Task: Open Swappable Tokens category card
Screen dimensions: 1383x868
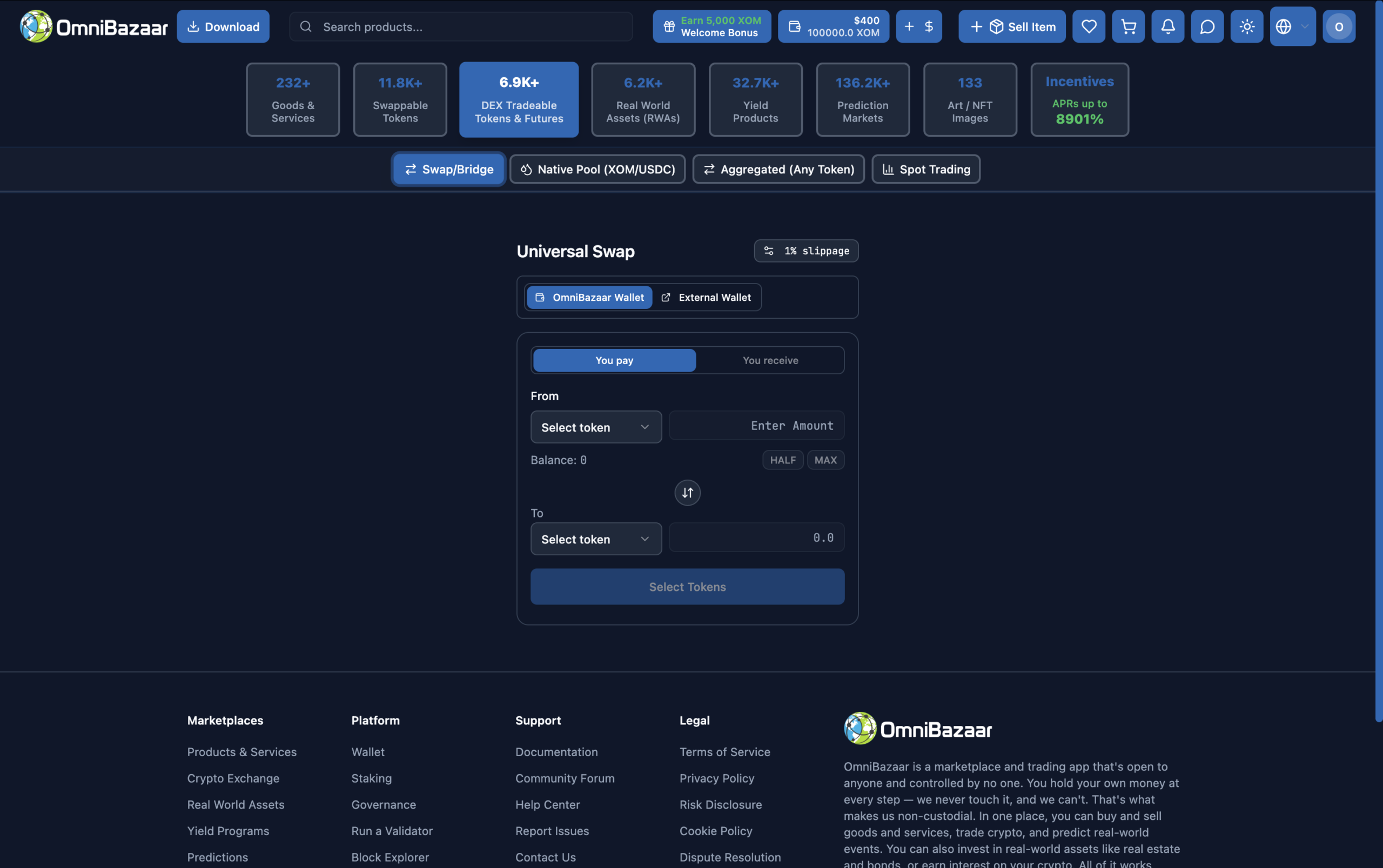Action: click(x=400, y=99)
